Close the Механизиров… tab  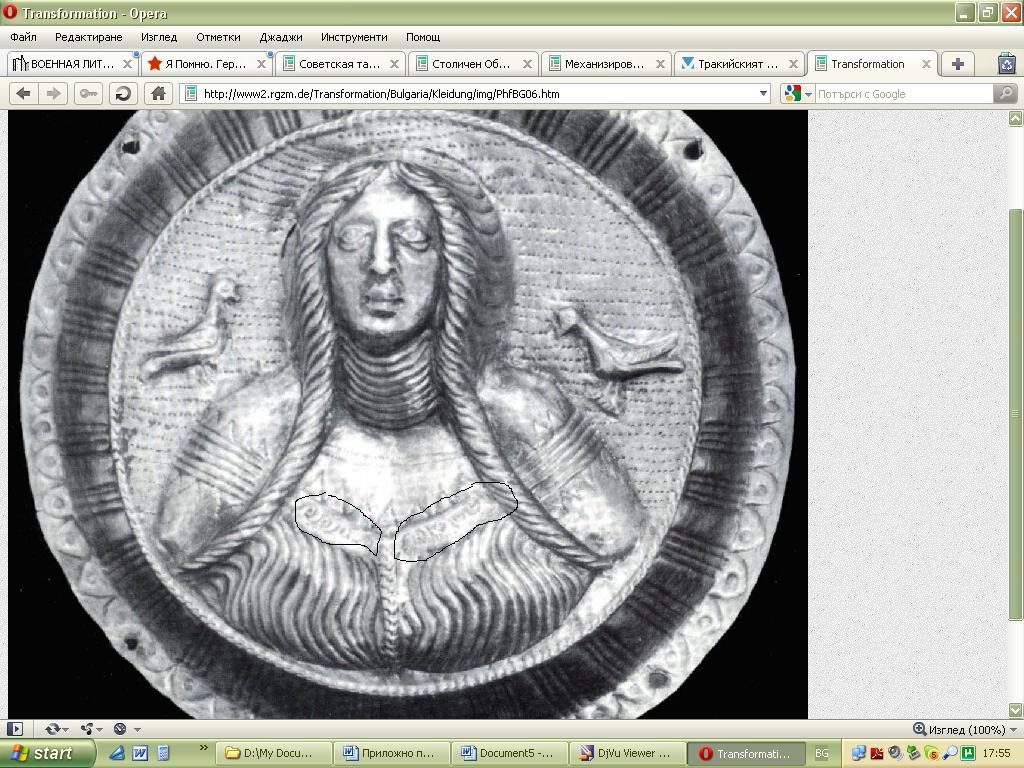[660, 64]
